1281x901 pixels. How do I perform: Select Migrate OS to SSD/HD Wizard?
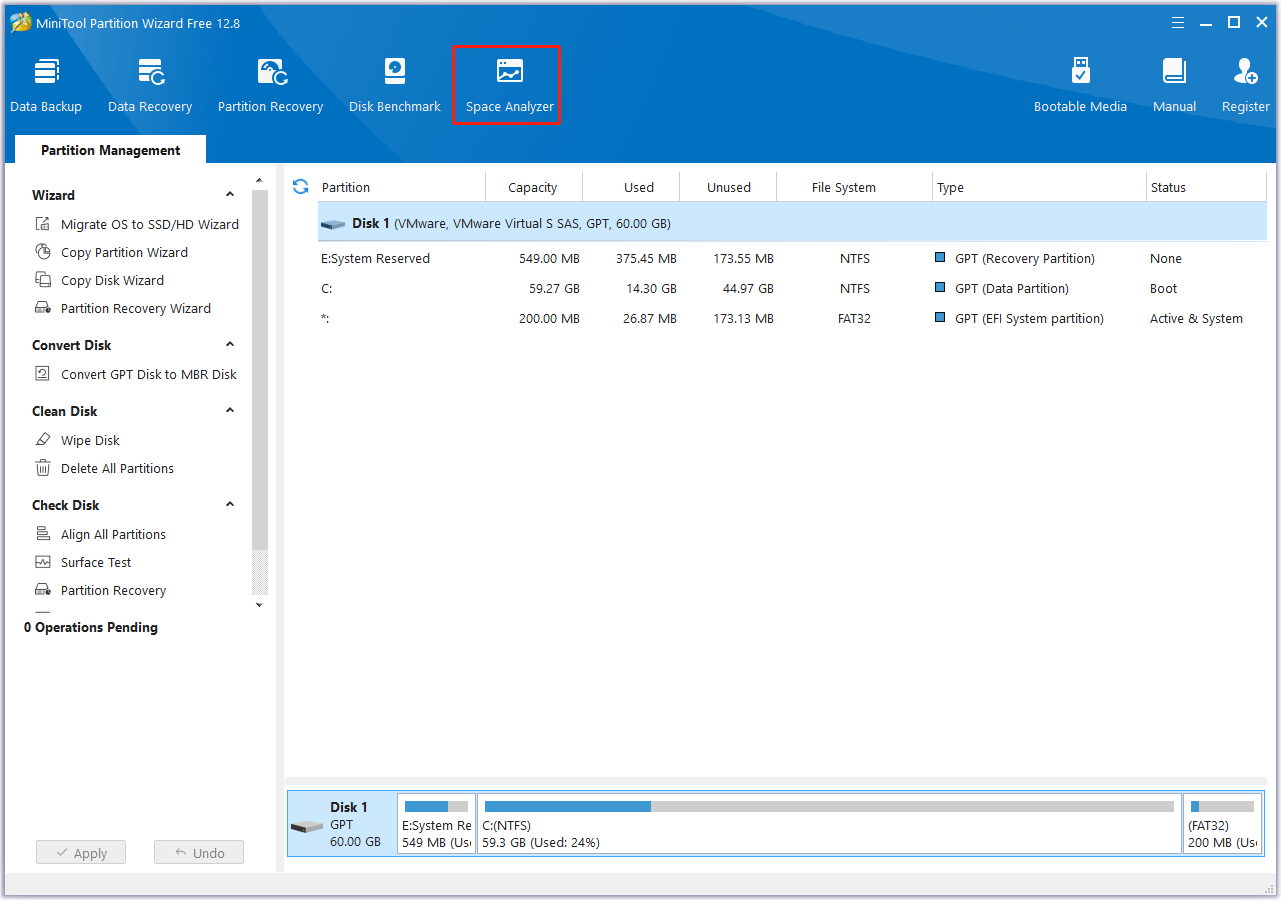[x=150, y=224]
